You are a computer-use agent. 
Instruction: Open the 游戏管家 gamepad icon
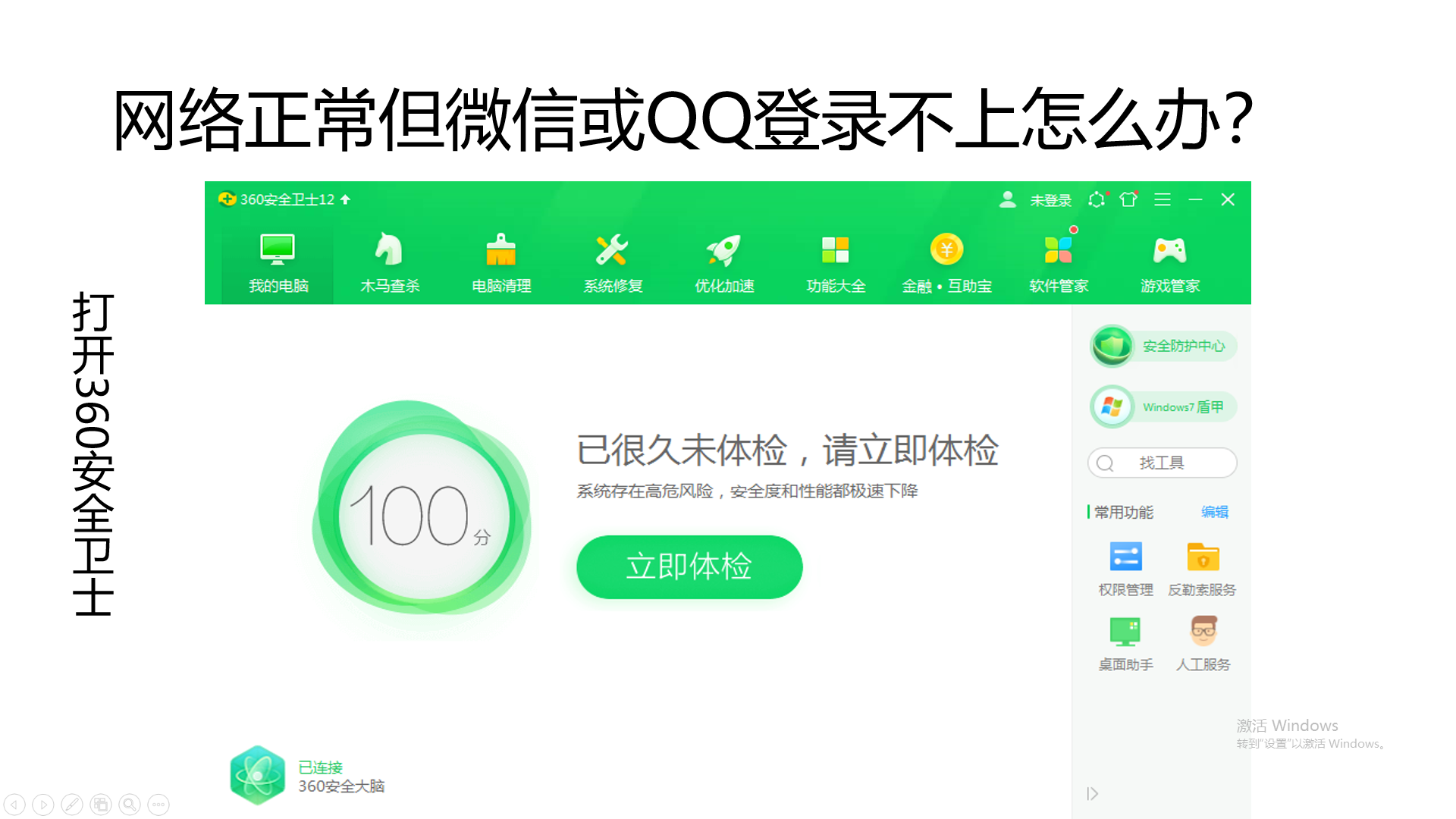tap(1169, 250)
